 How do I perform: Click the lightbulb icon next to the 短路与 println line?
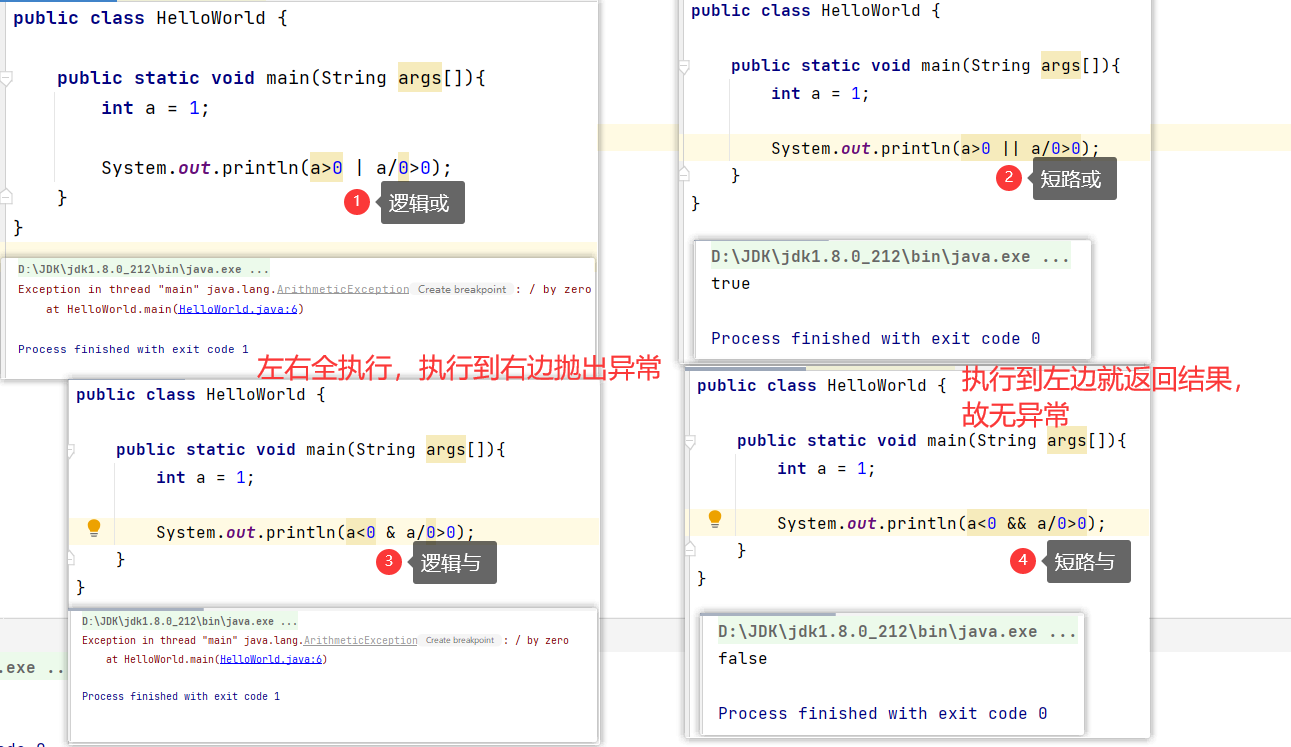click(x=714, y=518)
